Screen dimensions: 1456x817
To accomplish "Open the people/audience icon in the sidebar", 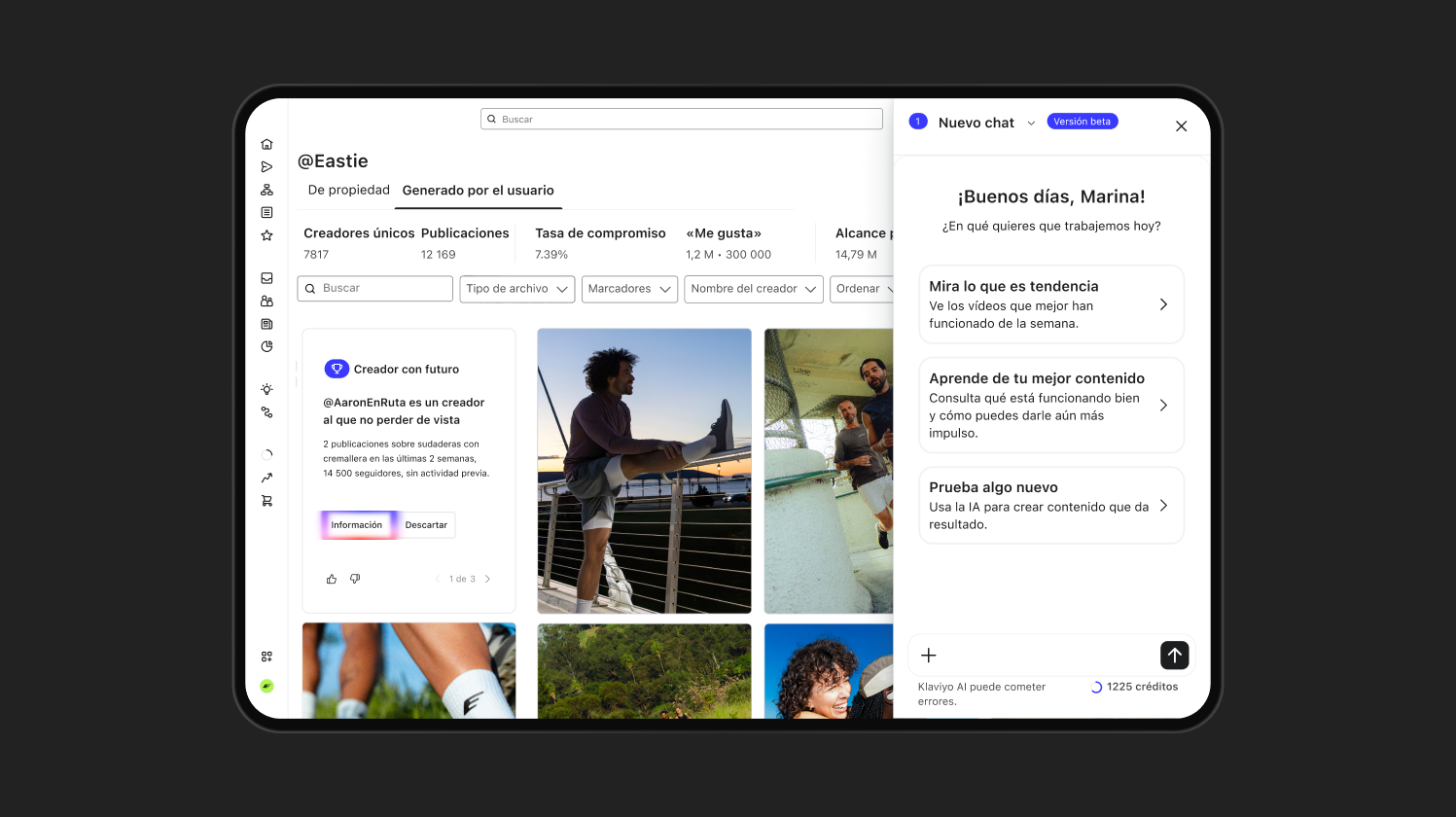I will pos(266,302).
